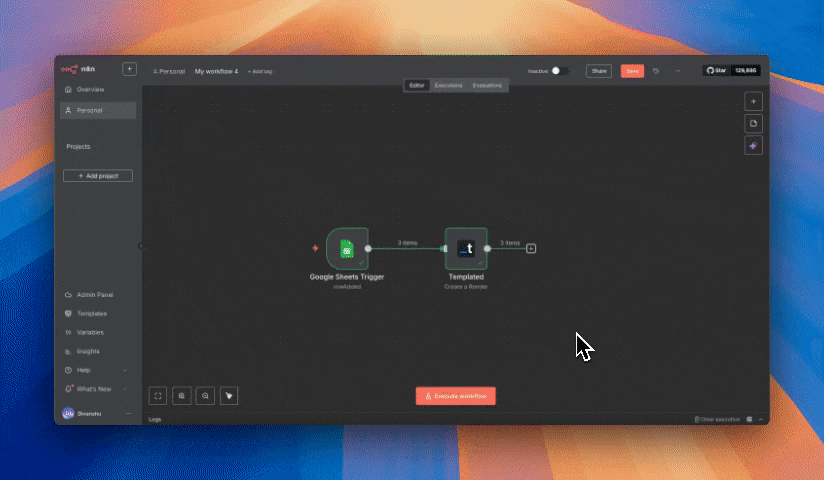
Task: Expand the logs panel chevron
Action: (x=760, y=420)
